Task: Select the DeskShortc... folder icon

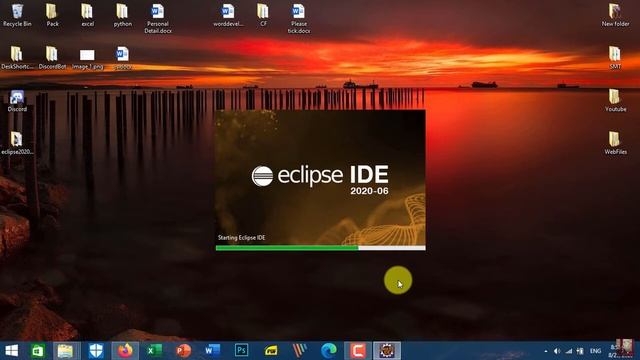Action: (x=17, y=57)
